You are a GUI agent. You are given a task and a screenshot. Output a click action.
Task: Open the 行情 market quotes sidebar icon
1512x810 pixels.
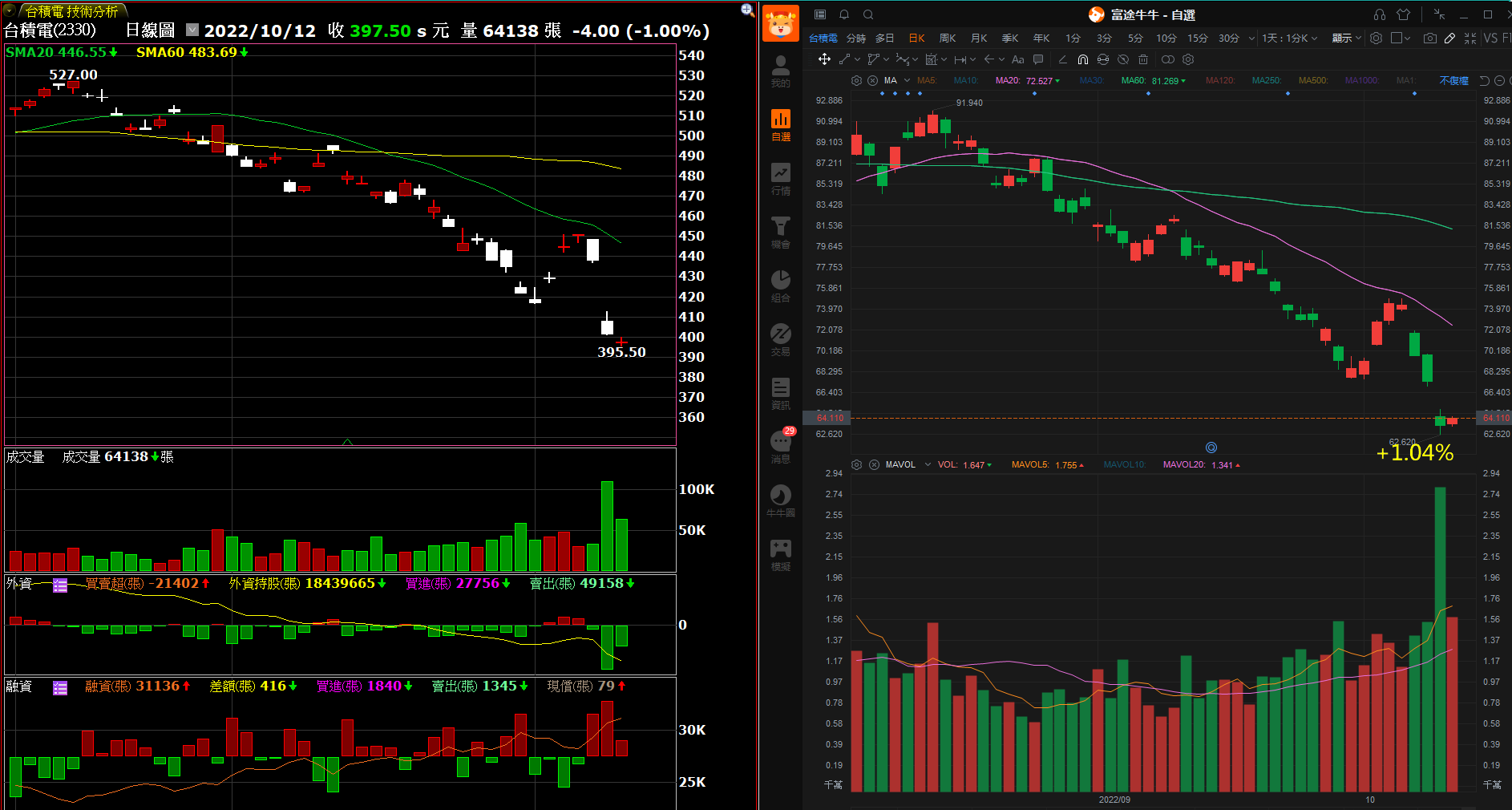click(780, 179)
